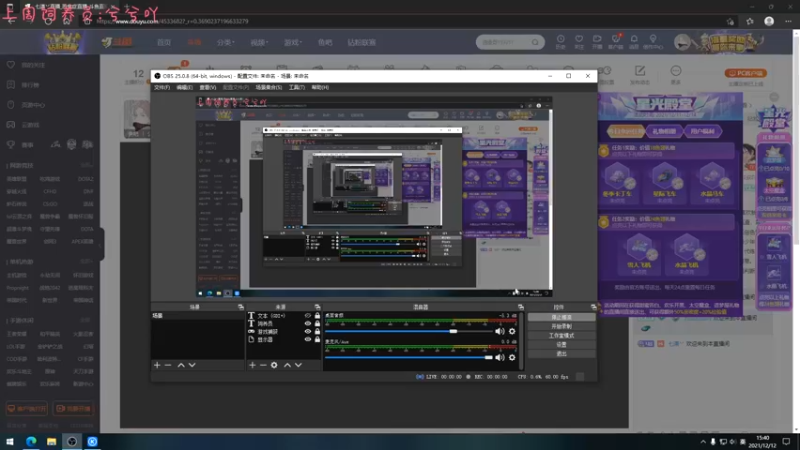Toggle visibility of 饲养员 text source
This screenshot has height=450, width=800.
coord(308,323)
